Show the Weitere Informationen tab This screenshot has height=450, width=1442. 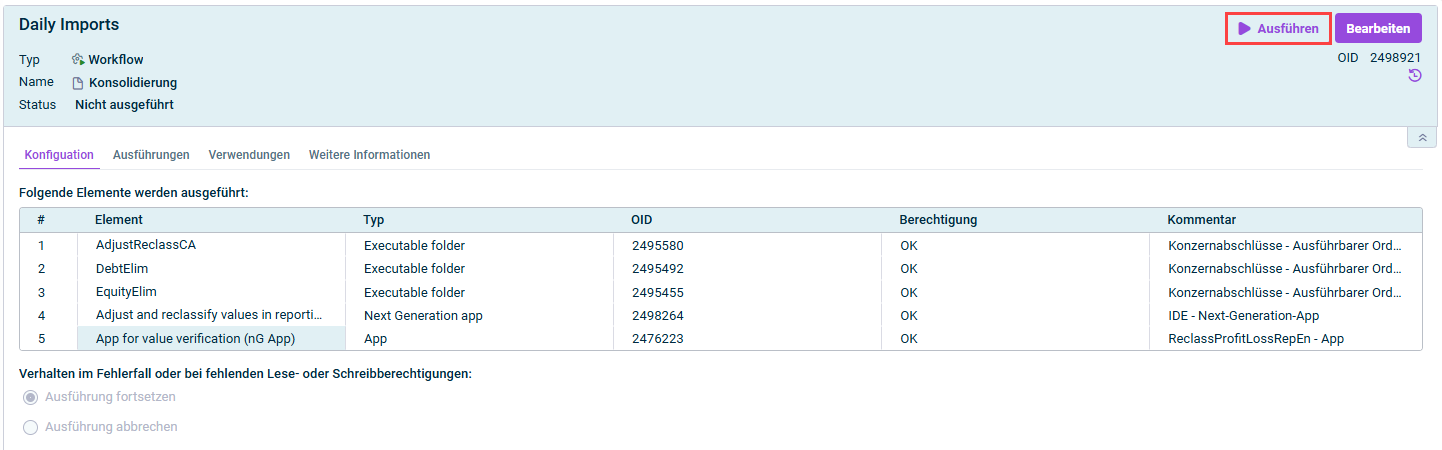[369, 155]
